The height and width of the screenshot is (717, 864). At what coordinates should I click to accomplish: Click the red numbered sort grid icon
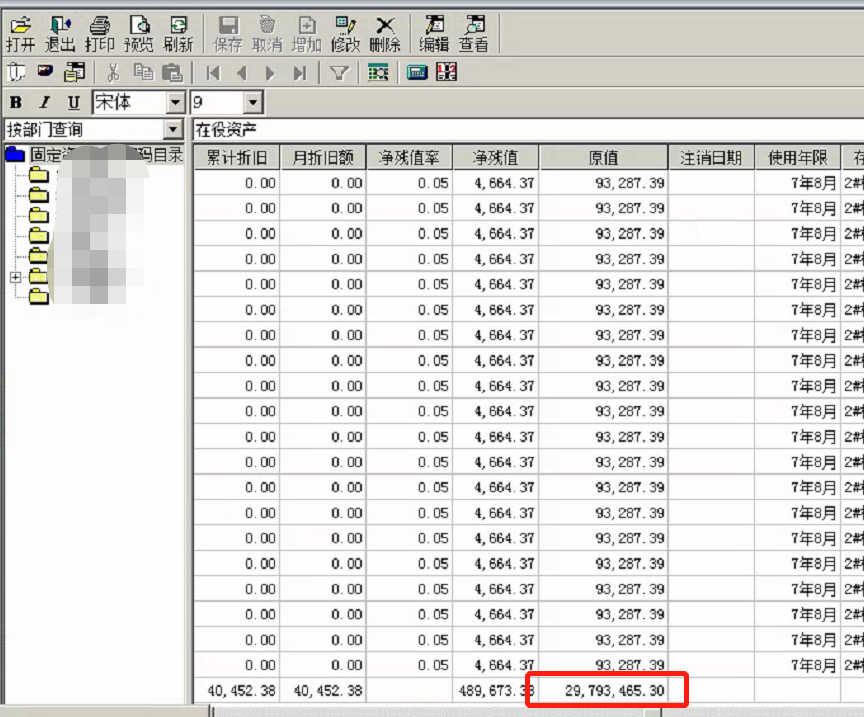click(x=446, y=72)
